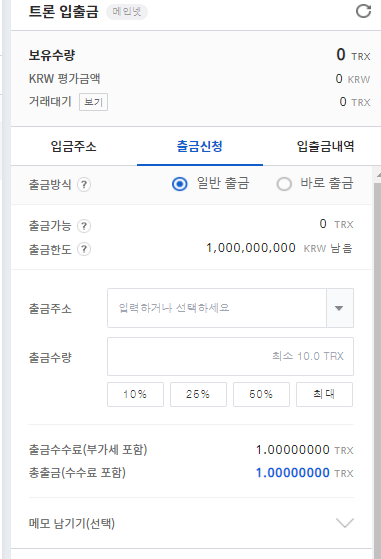Screen dimensions: 381x559
Task: Select the 바로 출금 radio button
Action: click(284, 184)
